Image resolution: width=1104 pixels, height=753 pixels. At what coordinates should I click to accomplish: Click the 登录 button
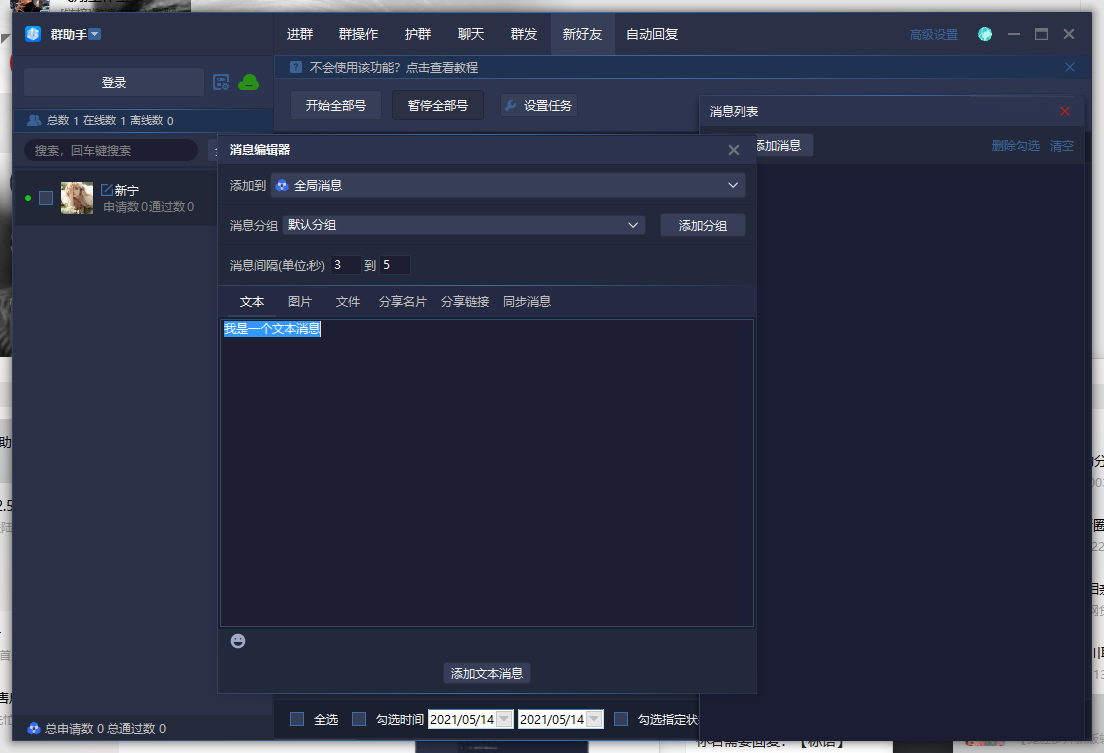[x=114, y=82]
